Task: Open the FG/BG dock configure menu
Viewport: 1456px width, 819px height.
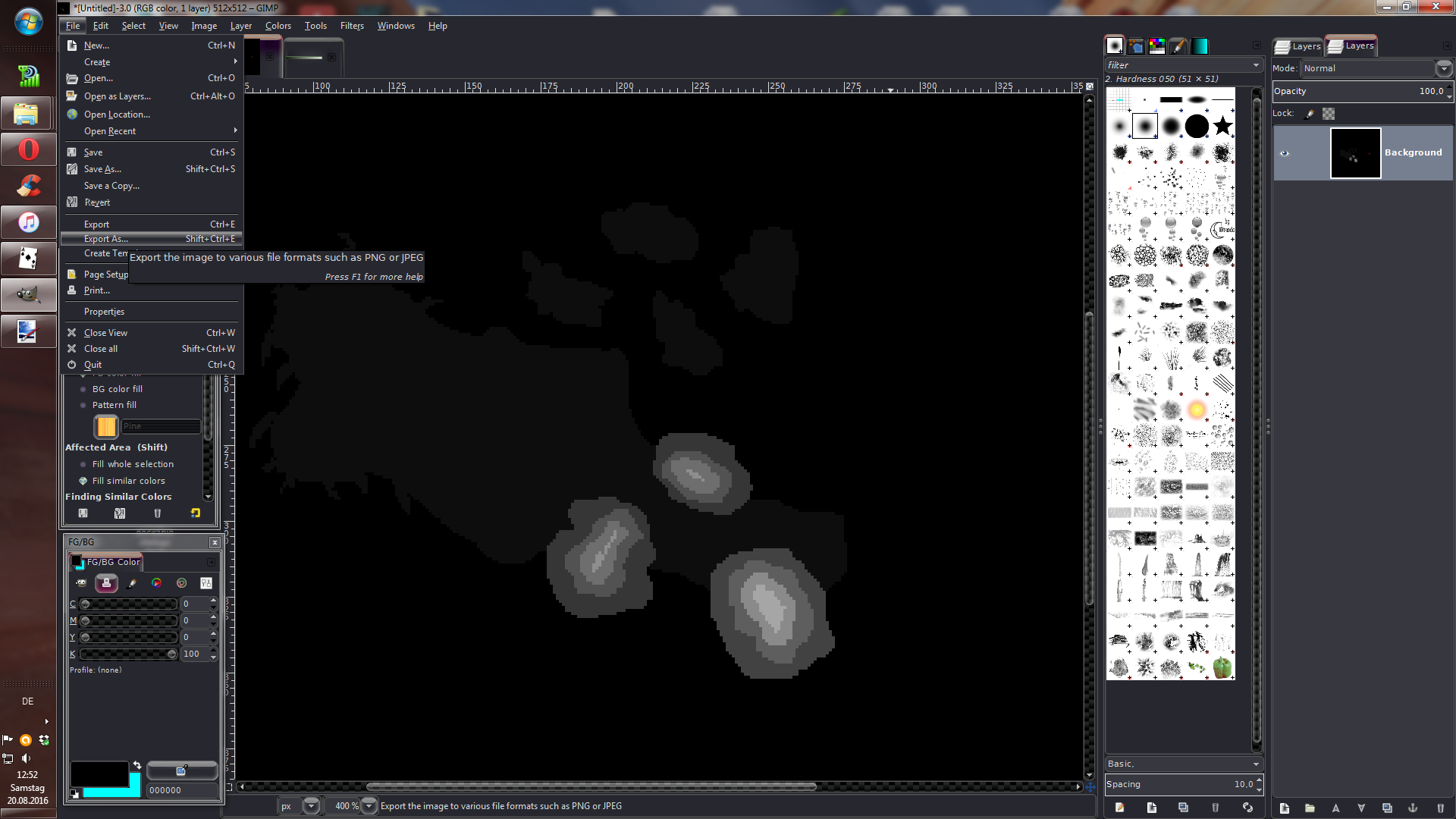Action: (x=211, y=562)
